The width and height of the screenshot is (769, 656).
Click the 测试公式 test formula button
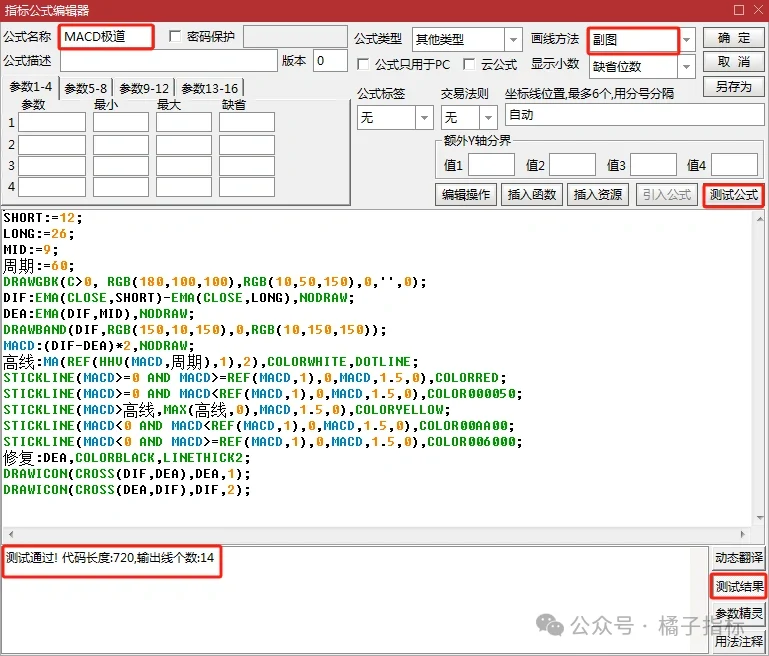[x=733, y=195]
